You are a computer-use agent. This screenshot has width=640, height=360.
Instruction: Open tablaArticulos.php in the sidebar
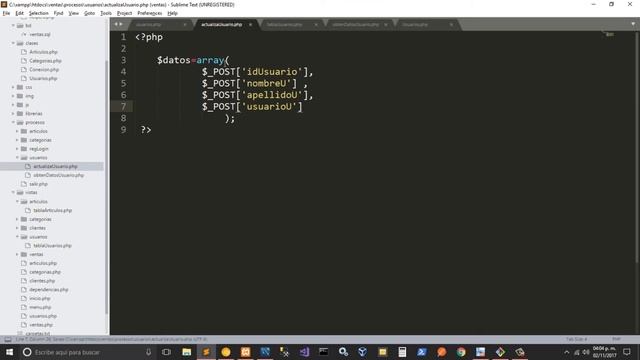tap(52, 210)
